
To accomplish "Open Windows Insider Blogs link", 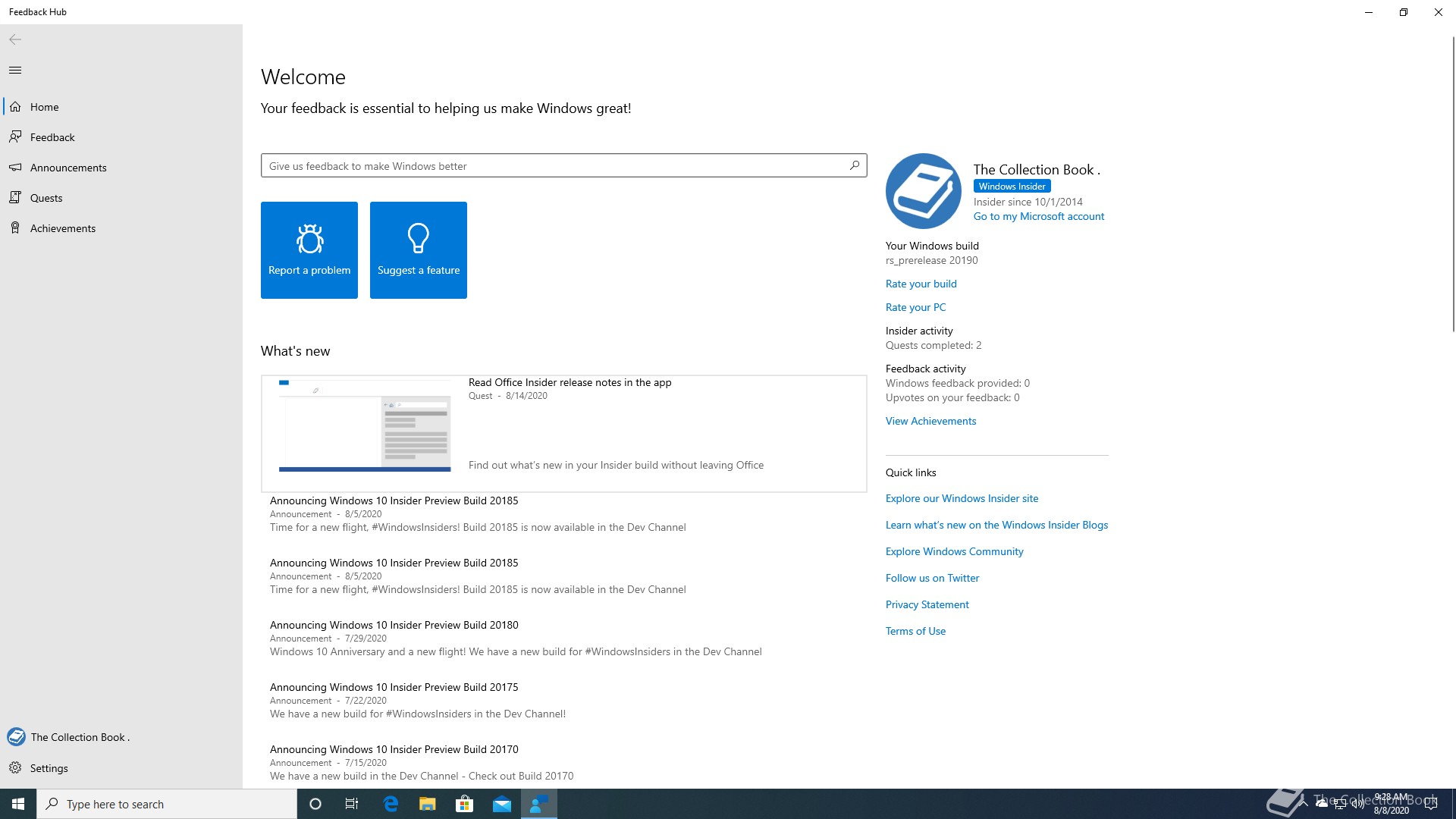I will pyautogui.click(x=996, y=525).
